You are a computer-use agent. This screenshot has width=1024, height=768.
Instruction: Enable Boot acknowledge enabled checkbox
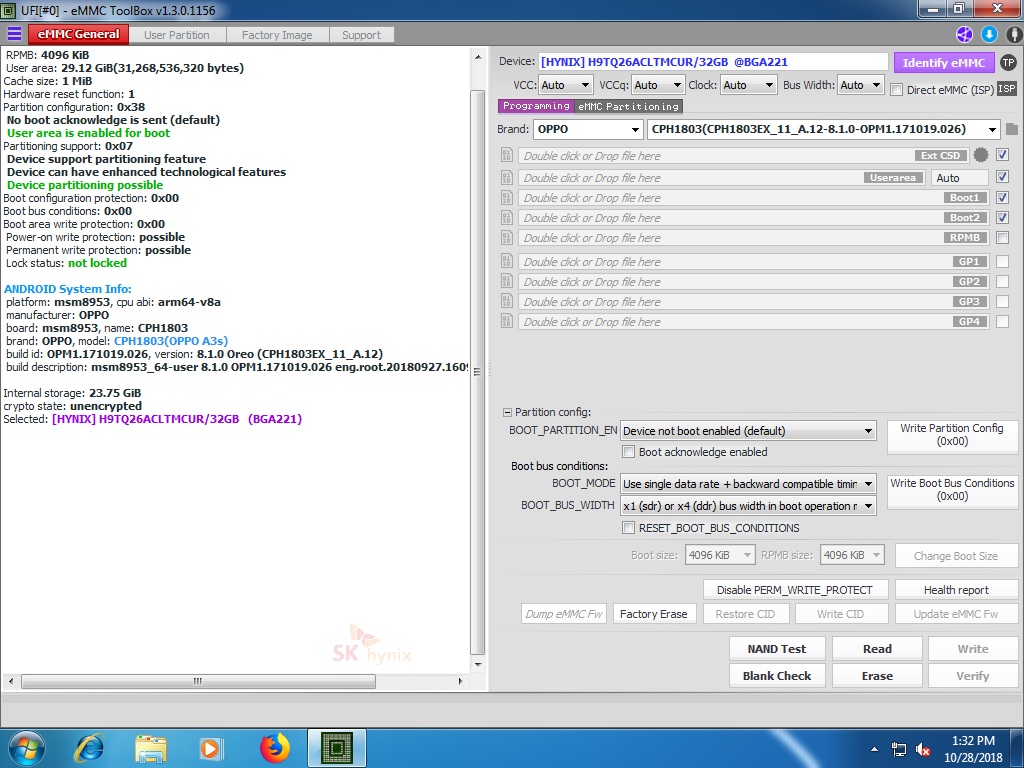pos(628,451)
